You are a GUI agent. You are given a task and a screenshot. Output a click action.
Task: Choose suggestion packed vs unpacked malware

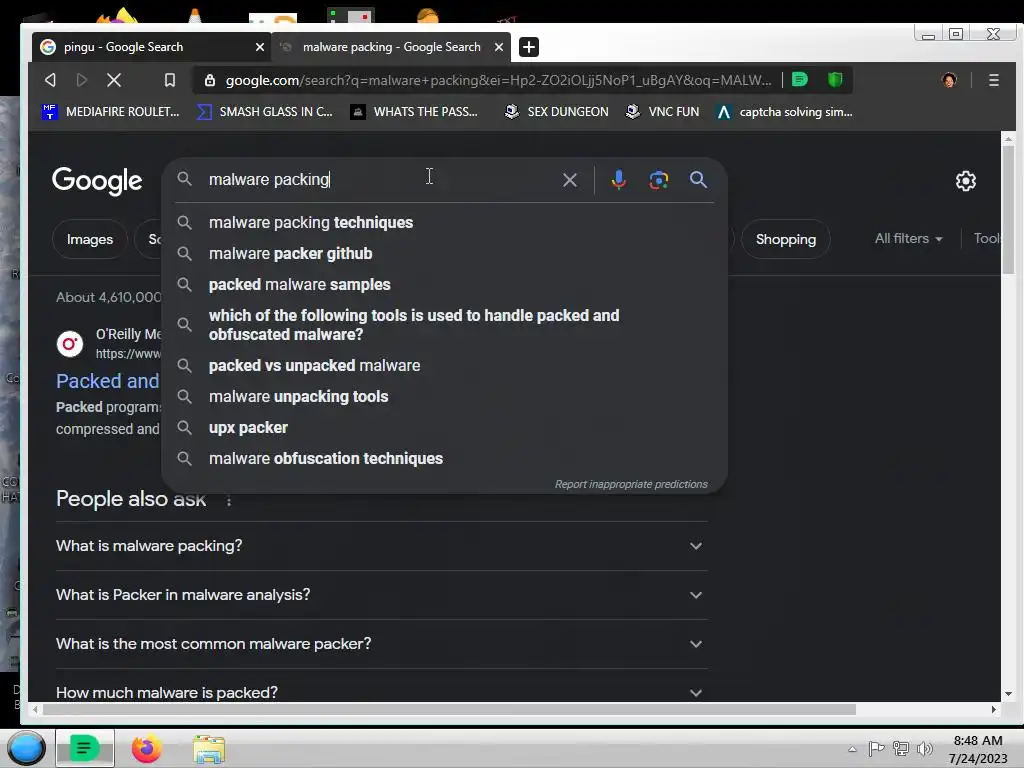click(444, 366)
